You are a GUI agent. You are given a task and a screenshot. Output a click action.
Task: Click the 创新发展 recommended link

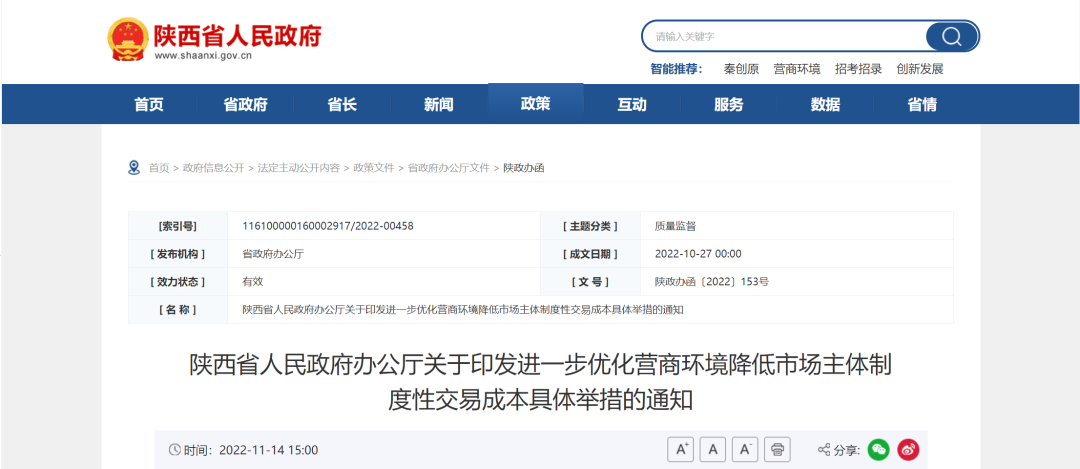click(x=920, y=69)
